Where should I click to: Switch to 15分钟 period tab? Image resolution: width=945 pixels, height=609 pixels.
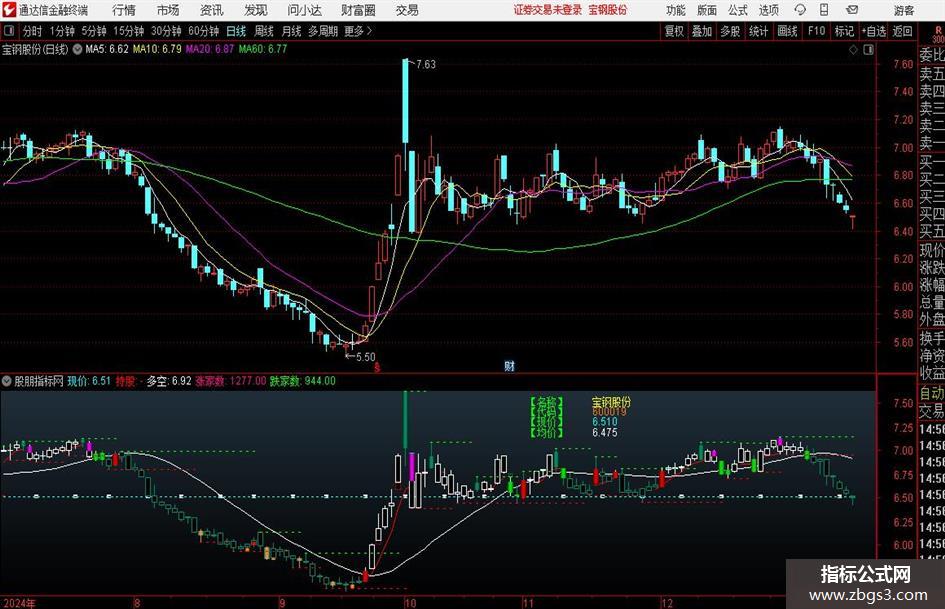pos(128,31)
